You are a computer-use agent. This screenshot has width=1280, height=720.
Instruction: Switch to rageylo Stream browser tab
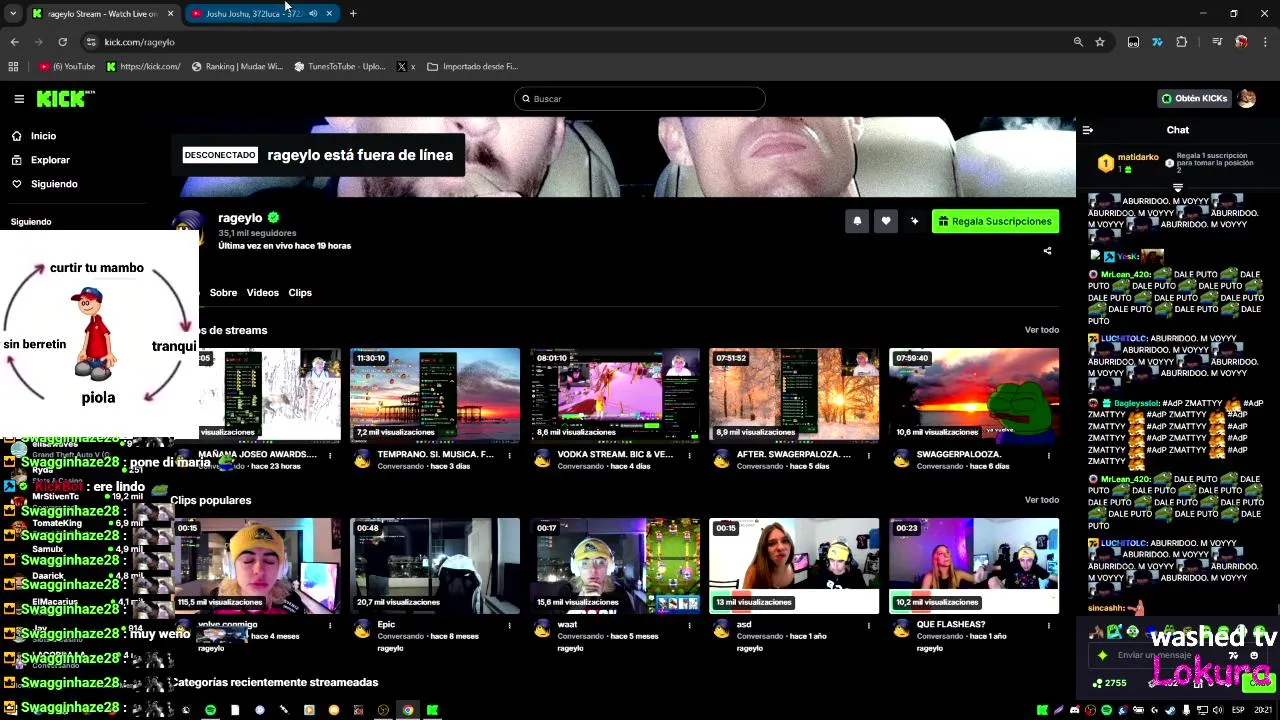(x=102, y=14)
